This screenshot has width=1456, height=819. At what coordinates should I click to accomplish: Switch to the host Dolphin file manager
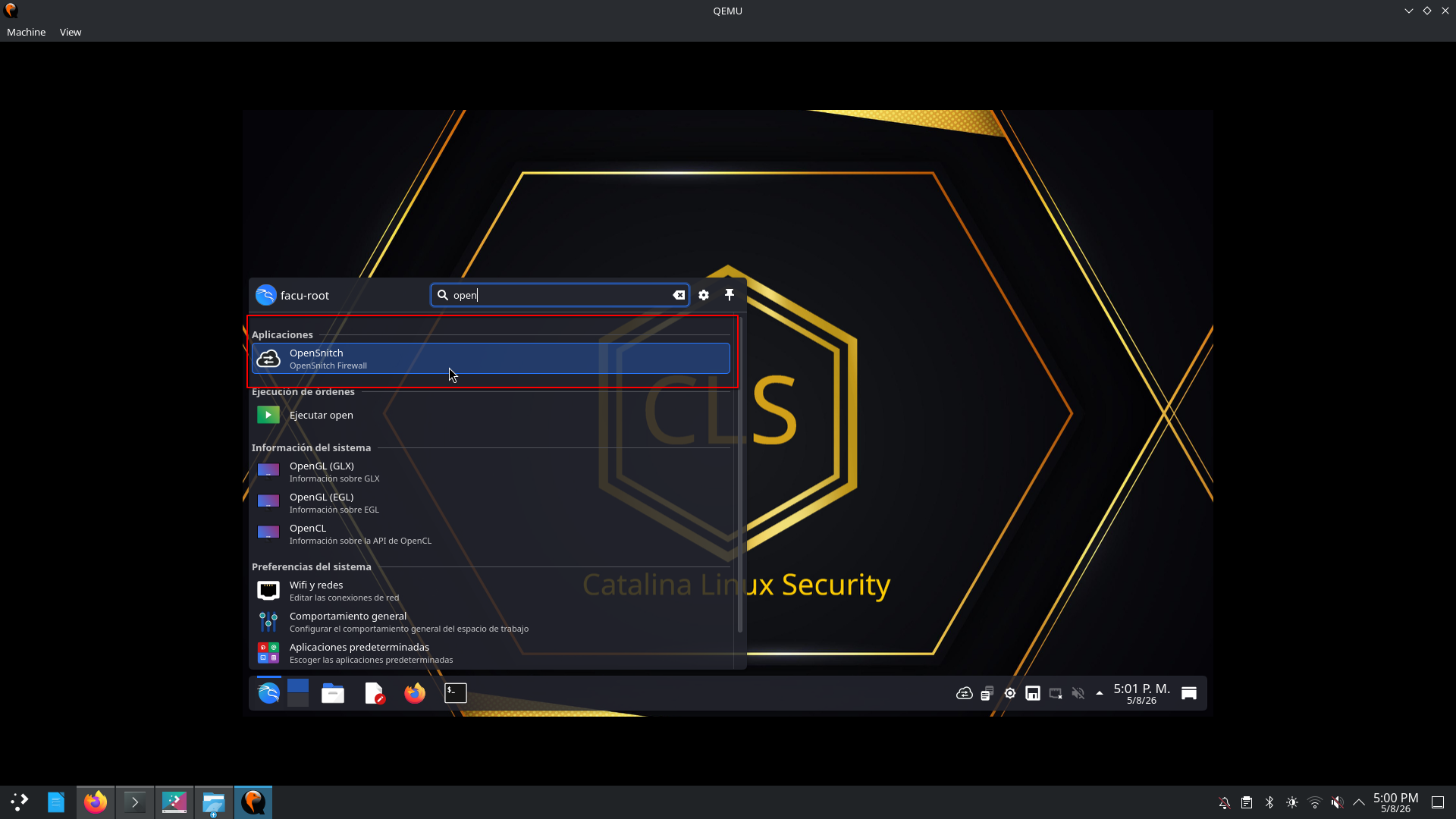click(x=214, y=802)
